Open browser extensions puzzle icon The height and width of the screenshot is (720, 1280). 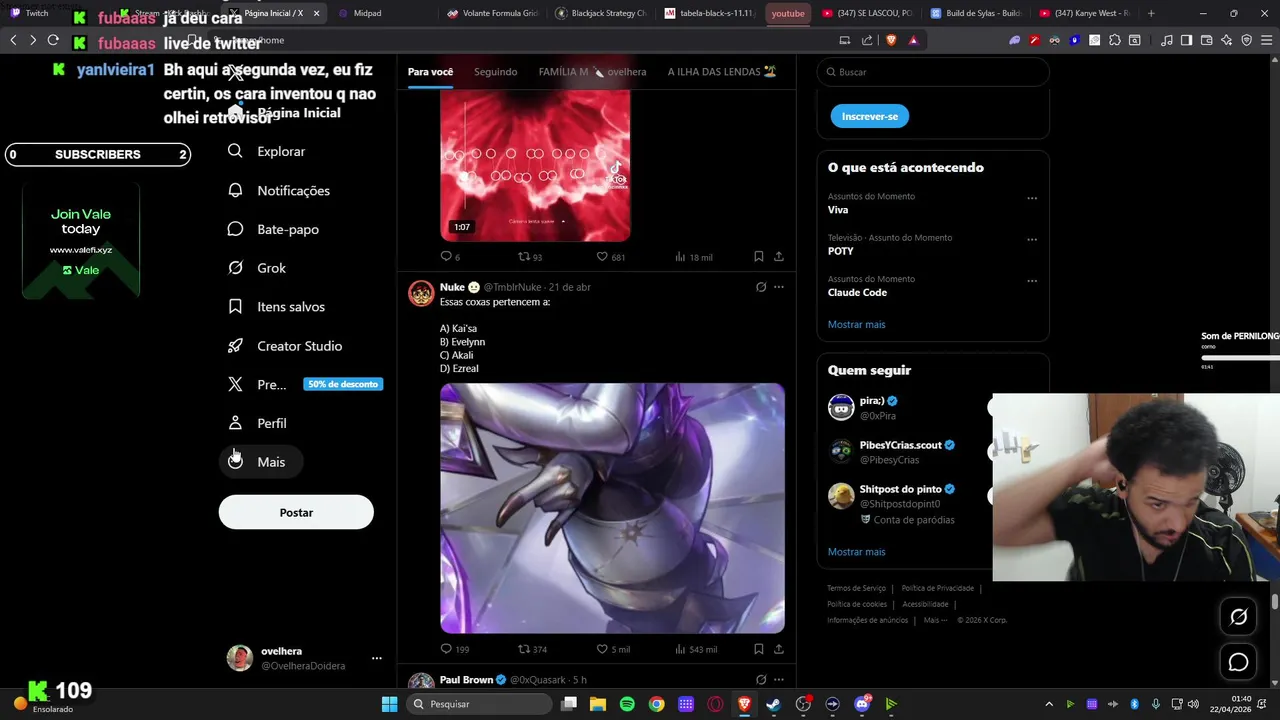tap(1115, 40)
